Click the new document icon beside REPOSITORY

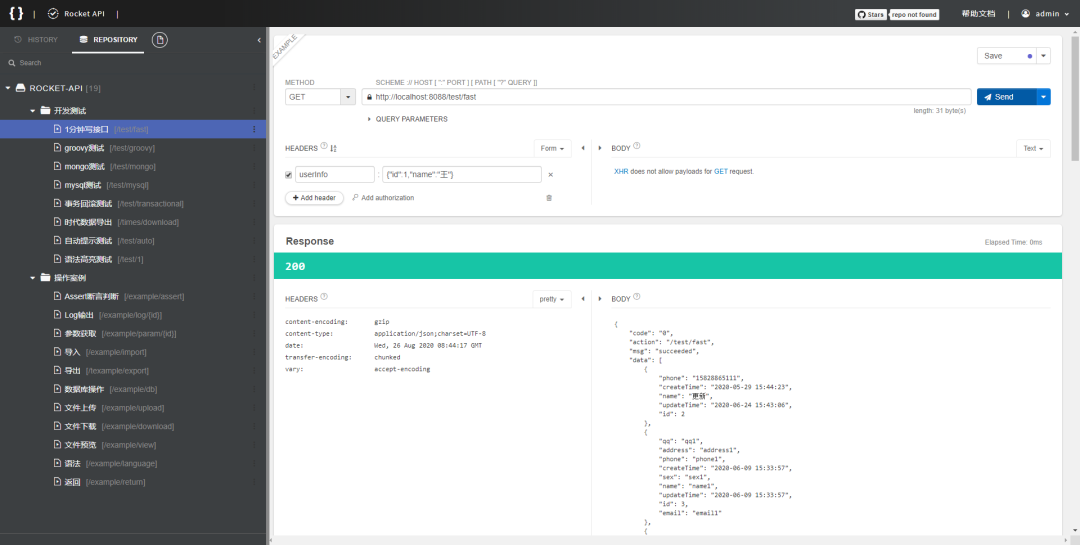(x=160, y=40)
